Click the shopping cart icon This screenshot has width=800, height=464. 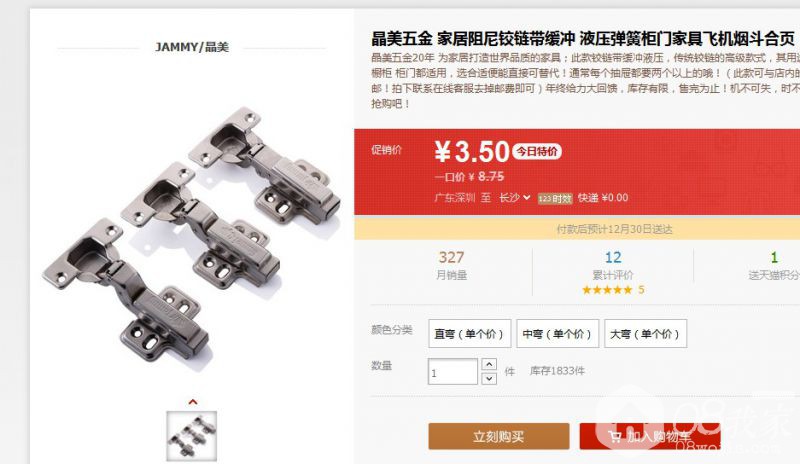coord(615,437)
